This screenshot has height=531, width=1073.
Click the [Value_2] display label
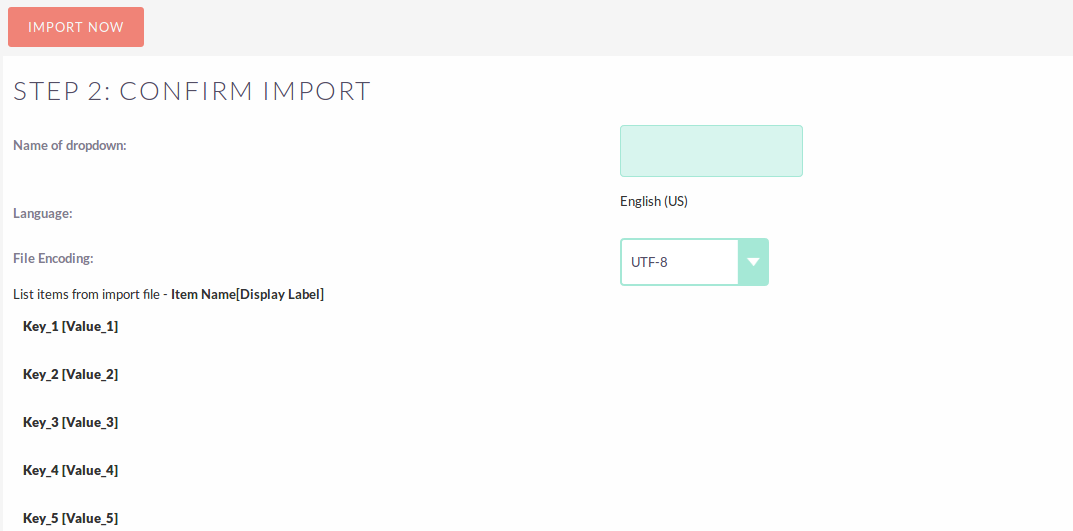90,374
